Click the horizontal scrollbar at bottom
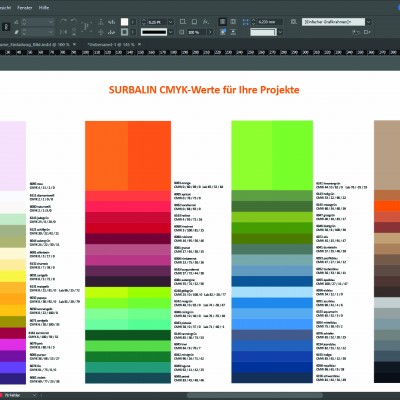Screen dimensions: 400x400 [255, 396]
